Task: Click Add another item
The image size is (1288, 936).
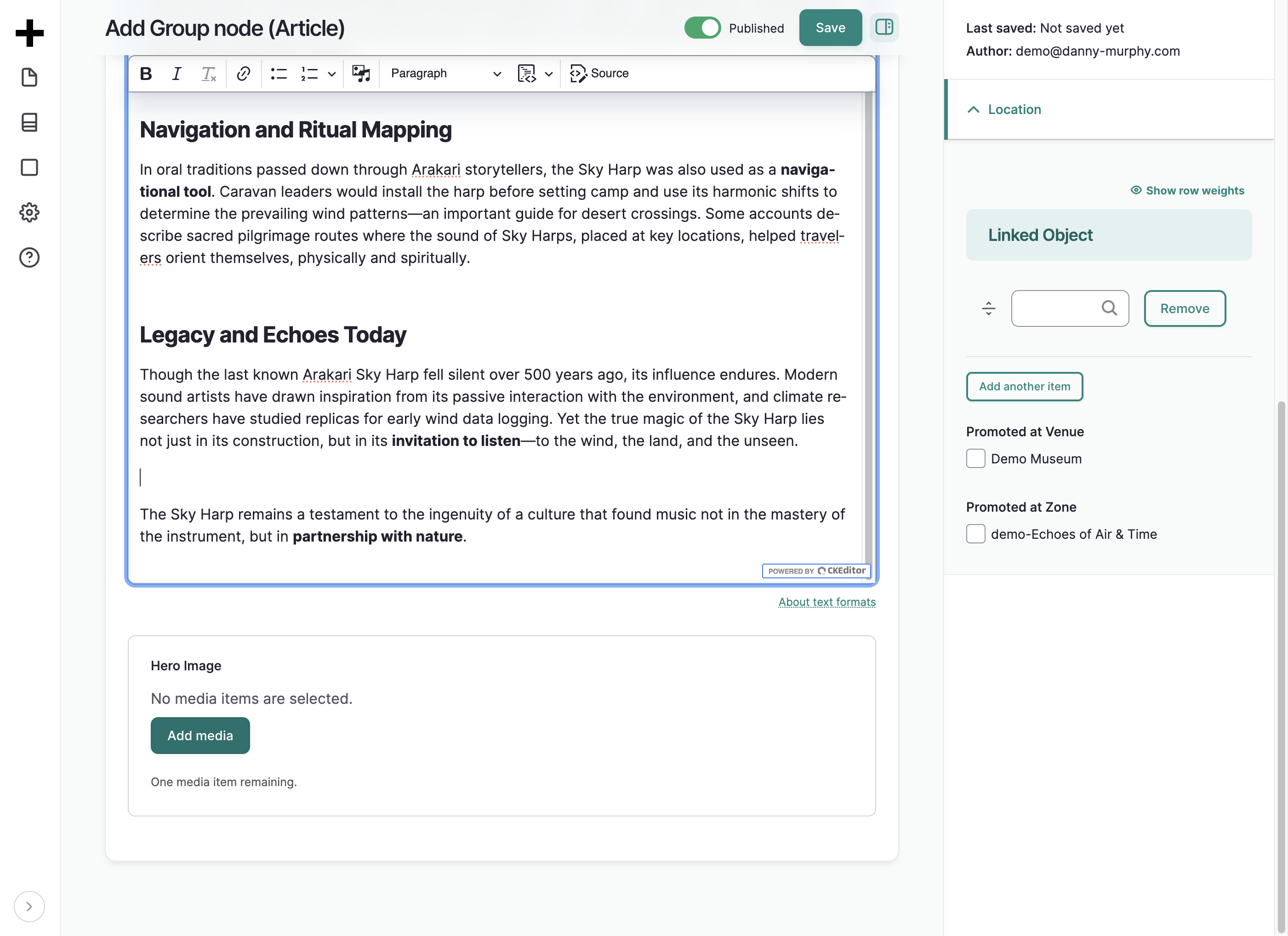Action: point(1025,387)
